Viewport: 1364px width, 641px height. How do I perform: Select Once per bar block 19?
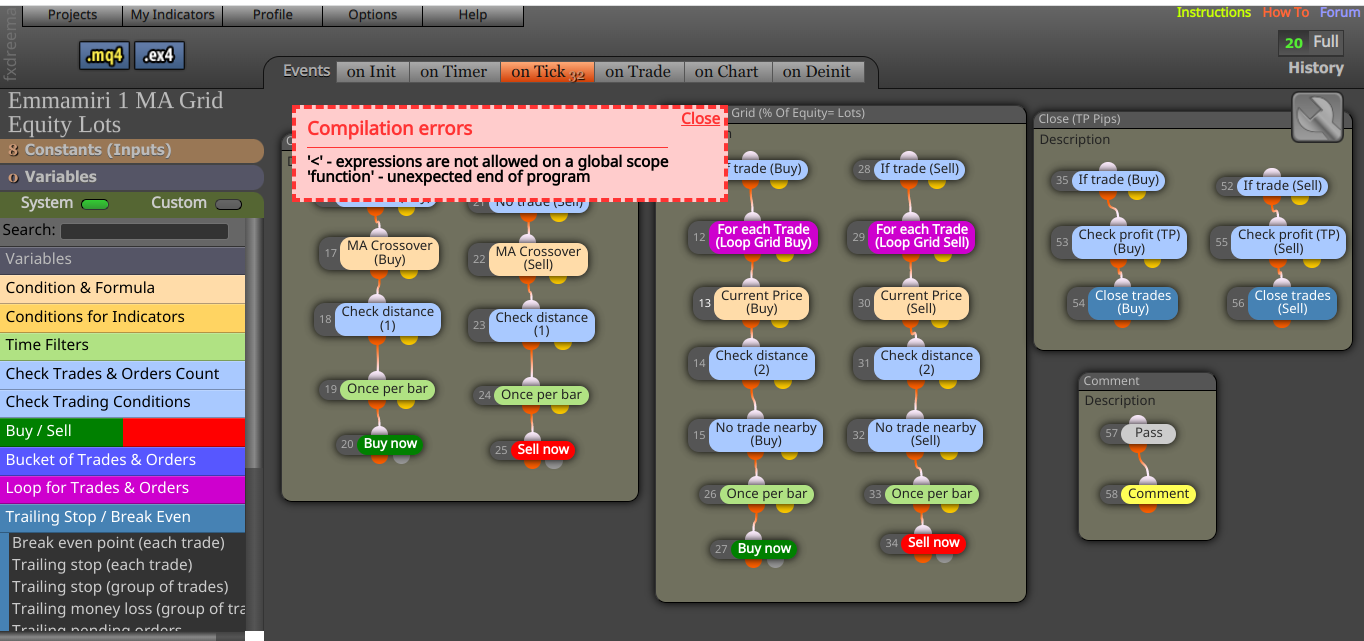pyautogui.click(x=388, y=390)
